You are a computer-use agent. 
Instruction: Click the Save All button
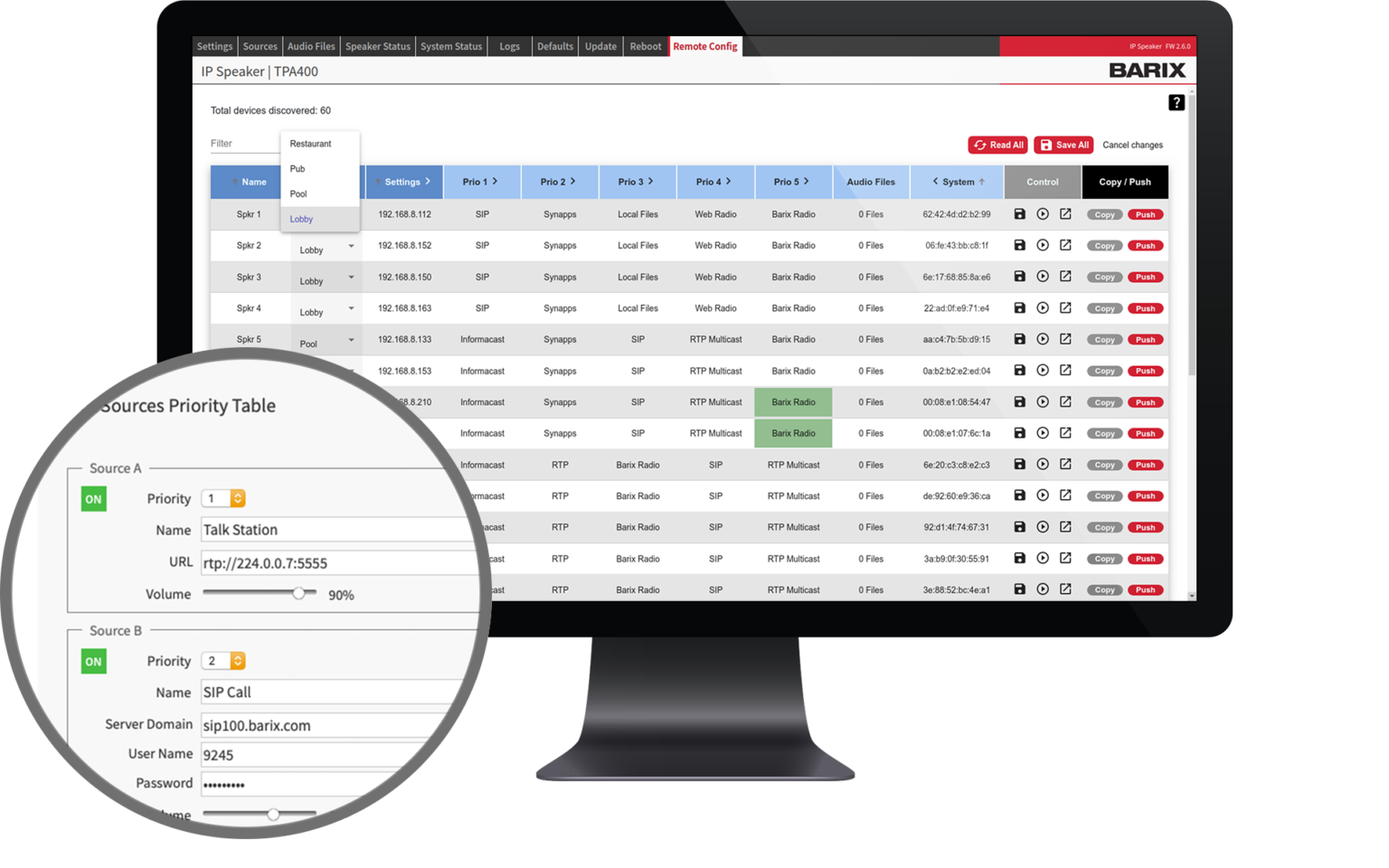tap(1063, 145)
